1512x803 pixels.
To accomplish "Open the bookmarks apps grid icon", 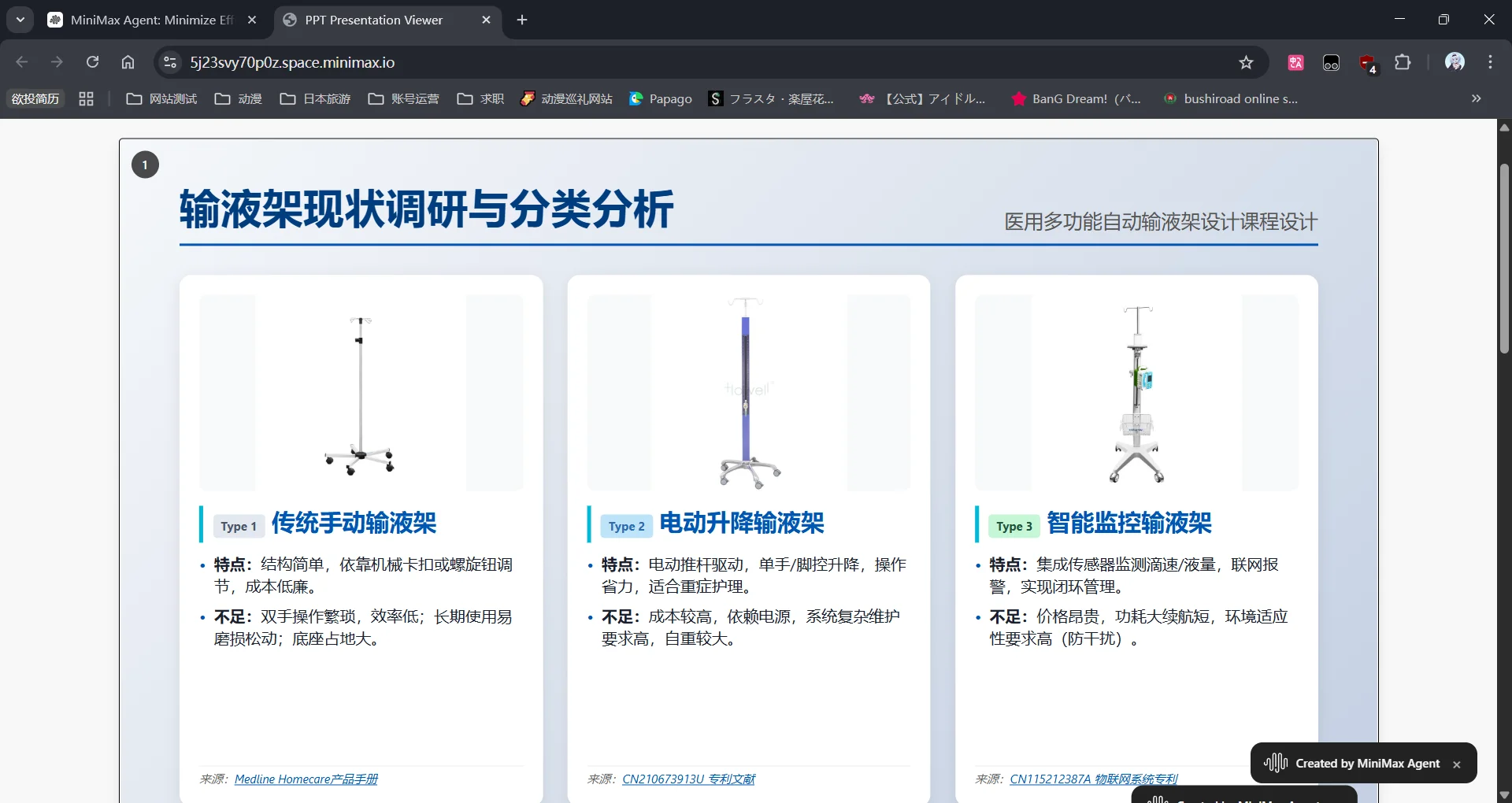I will (x=86, y=98).
